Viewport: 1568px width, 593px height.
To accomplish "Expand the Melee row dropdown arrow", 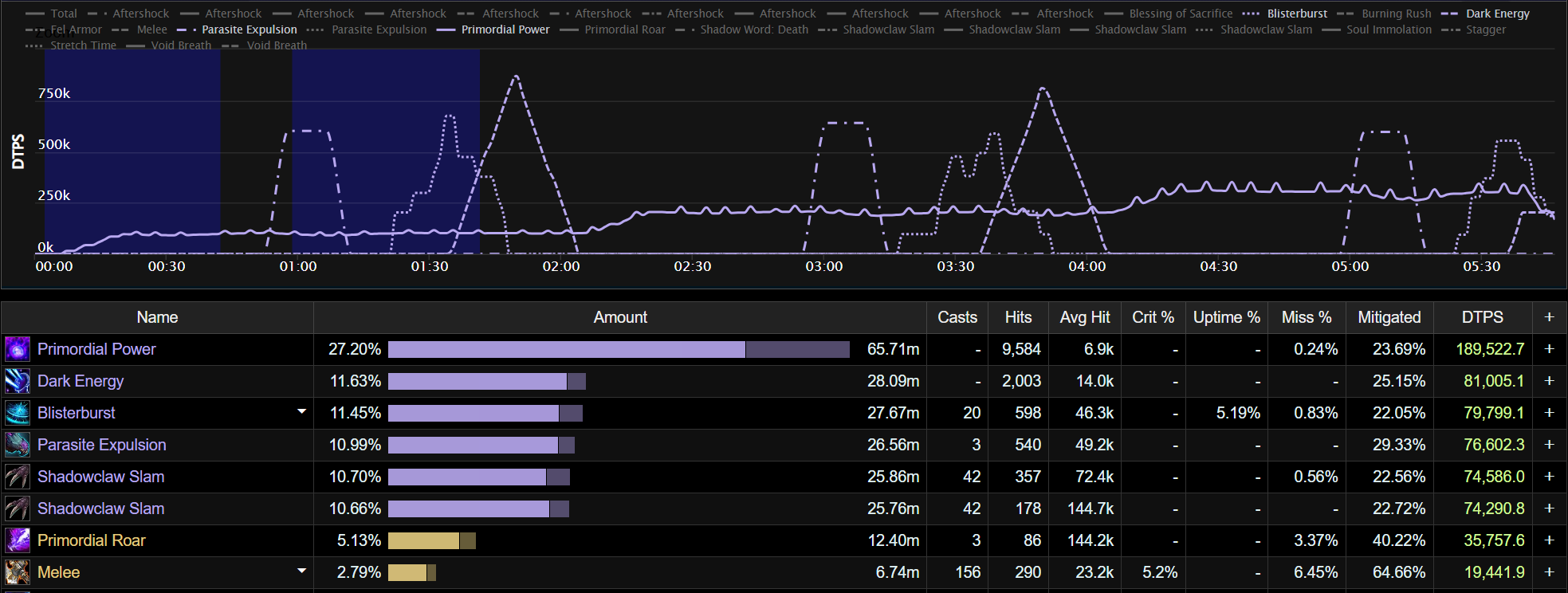I will (x=301, y=571).
